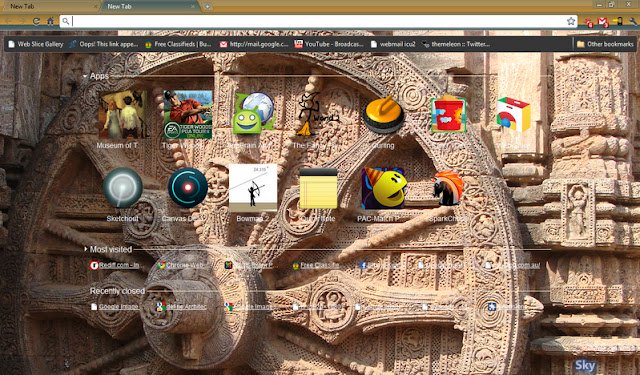Open the themeleon :: Twitter bookmark
The height and width of the screenshot is (375, 640).
tap(456, 44)
